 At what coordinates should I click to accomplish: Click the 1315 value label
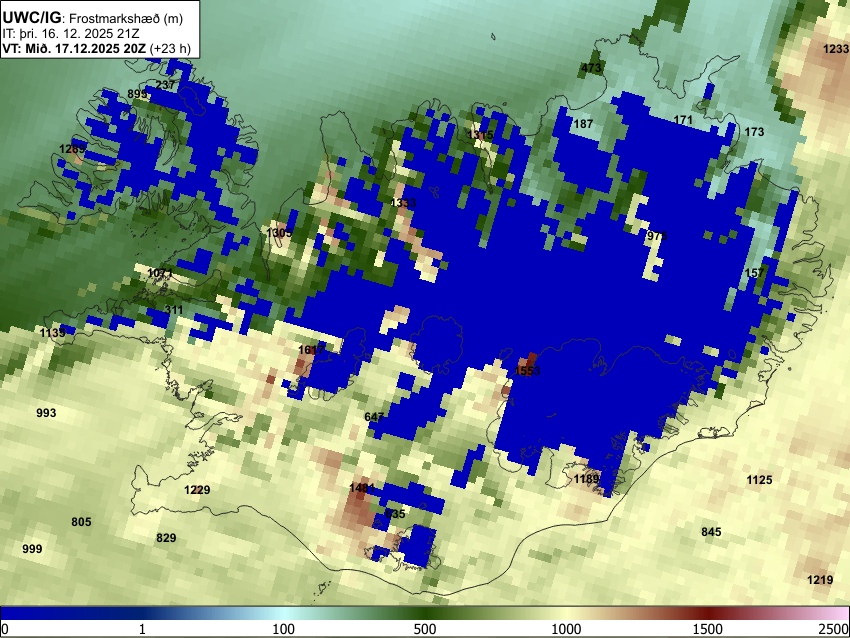point(481,135)
